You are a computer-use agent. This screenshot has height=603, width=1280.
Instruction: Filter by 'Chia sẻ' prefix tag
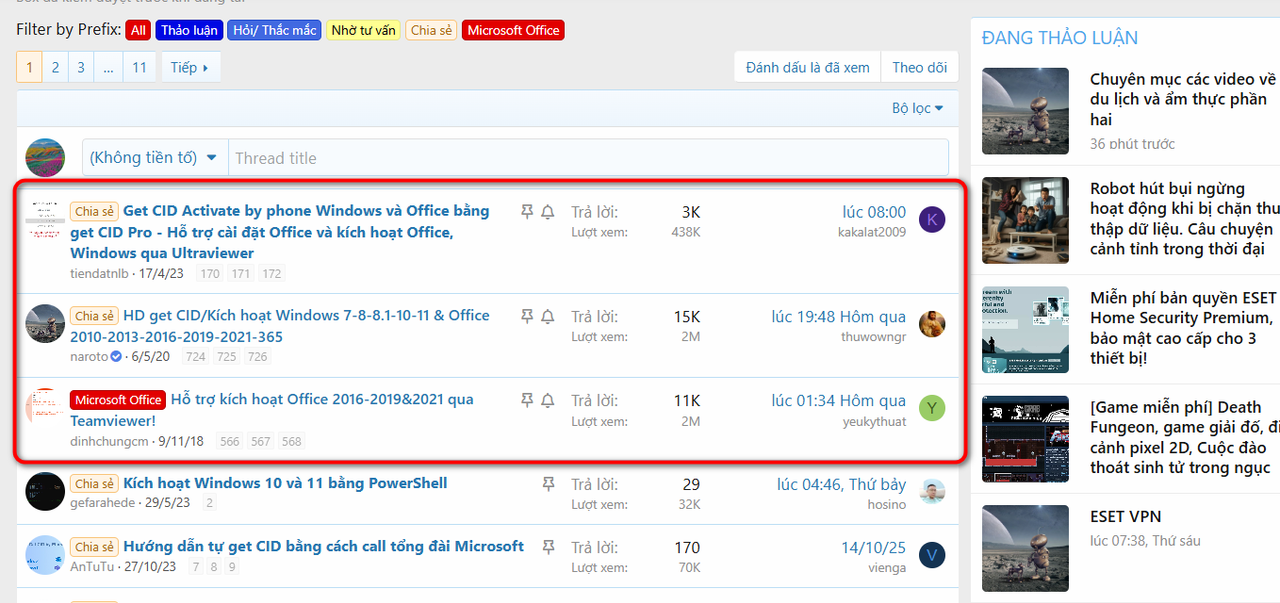coord(431,30)
